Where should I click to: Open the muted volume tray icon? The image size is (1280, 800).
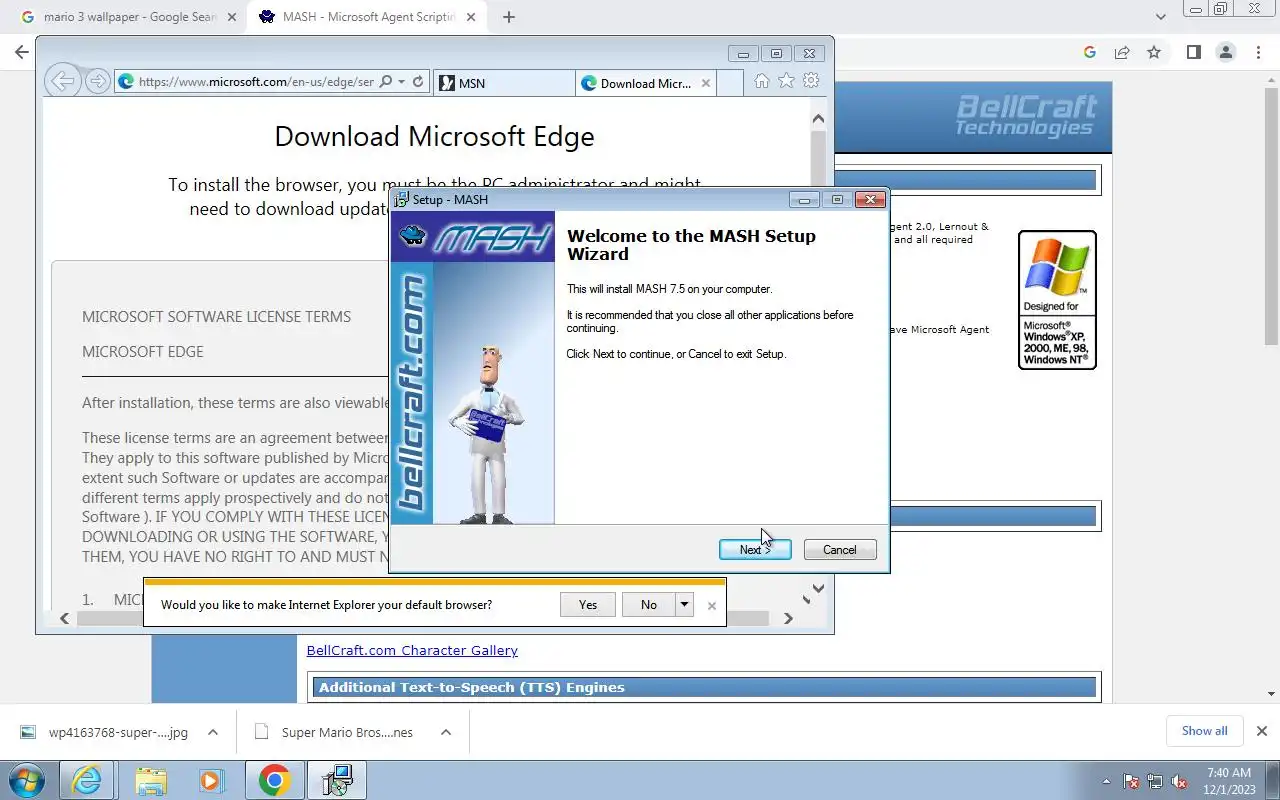click(1179, 781)
